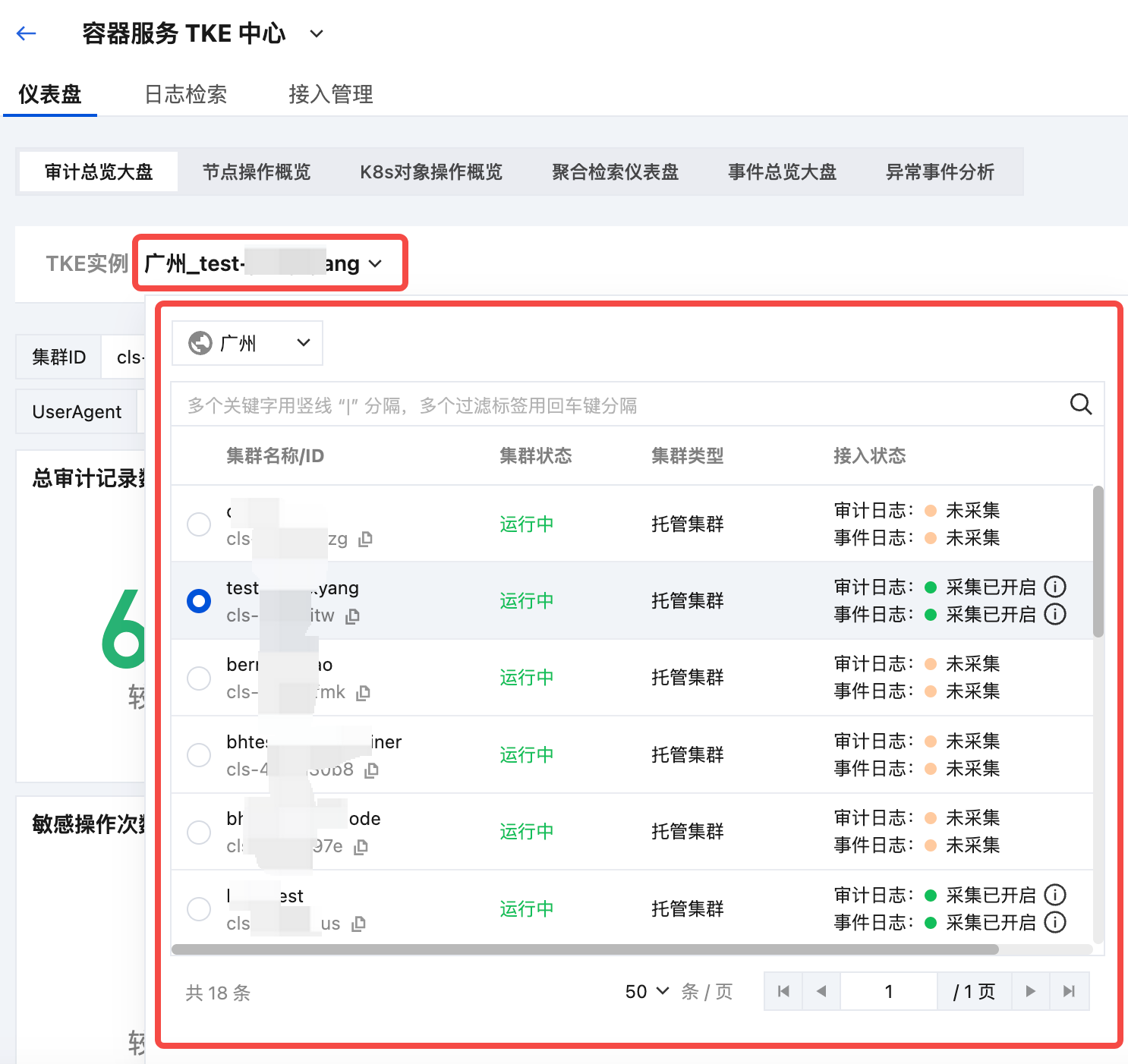Viewport: 1128px width, 1064px height.
Task: Go to previous page of cluster list
Action: click(821, 991)
